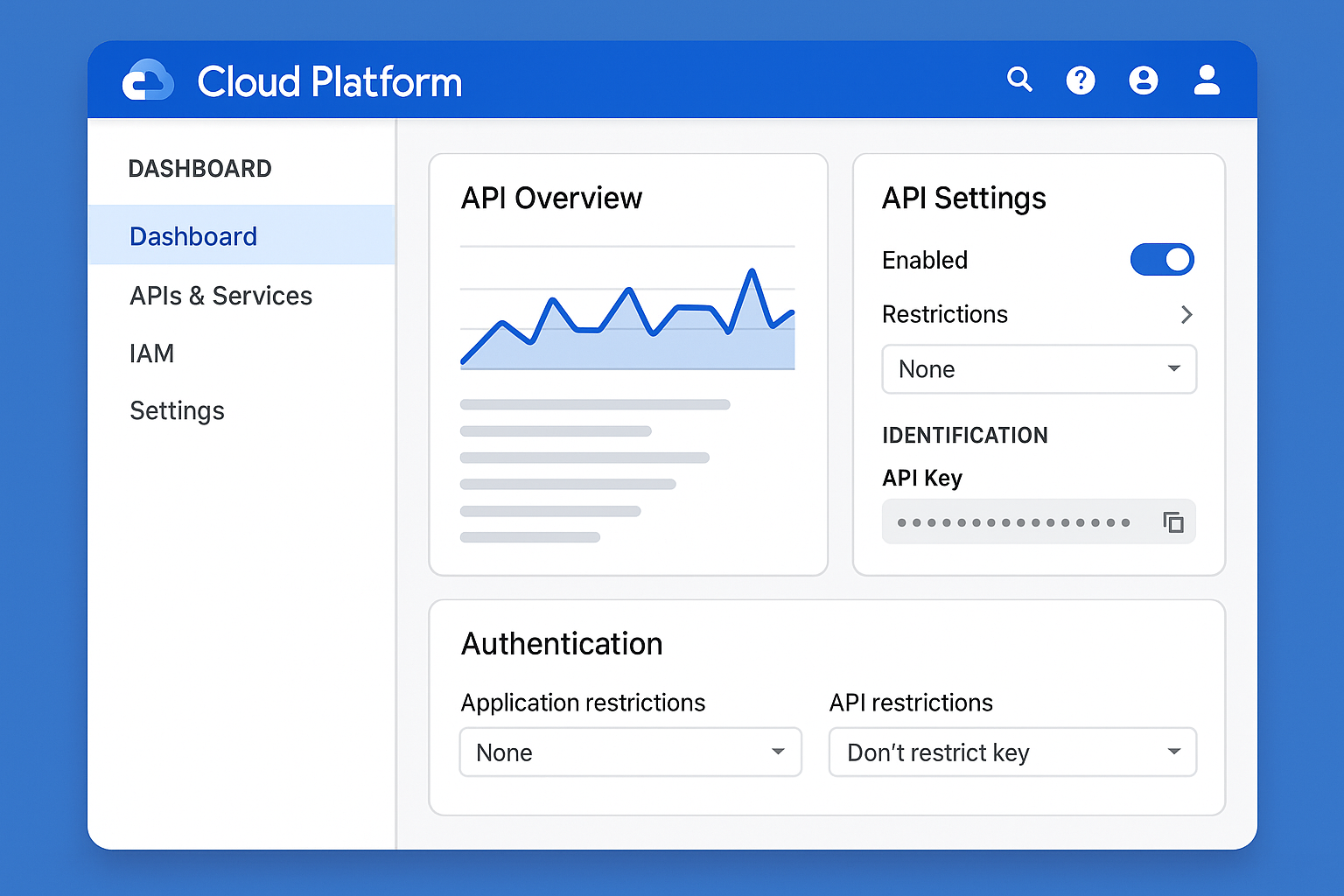Select Dashboard in the sidebar
1344x896 pixels.
point(193,236)
